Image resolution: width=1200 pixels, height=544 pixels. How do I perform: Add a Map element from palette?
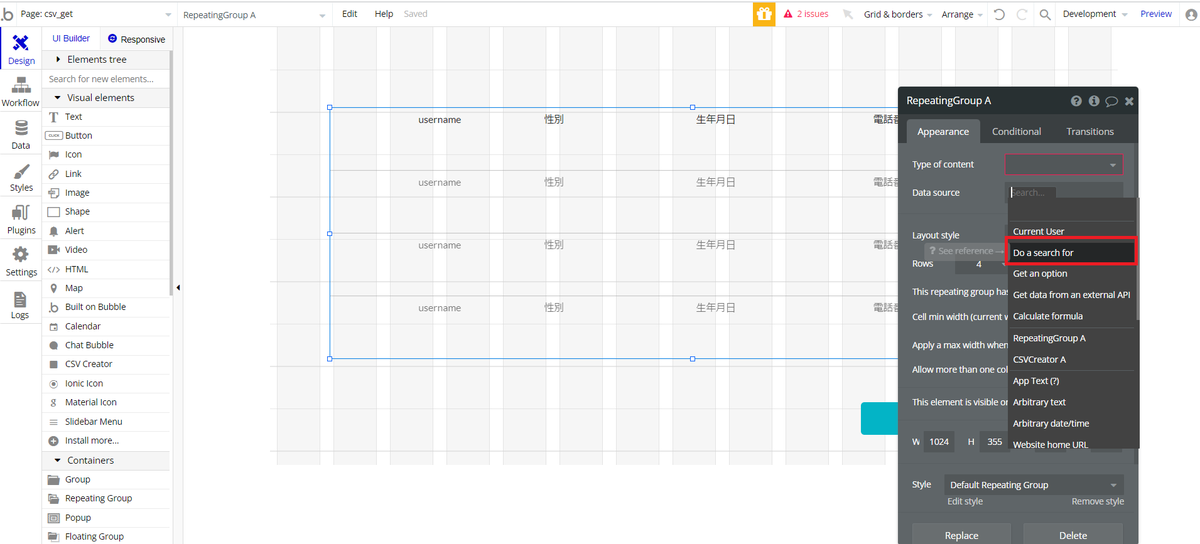(x=106, y=288)
